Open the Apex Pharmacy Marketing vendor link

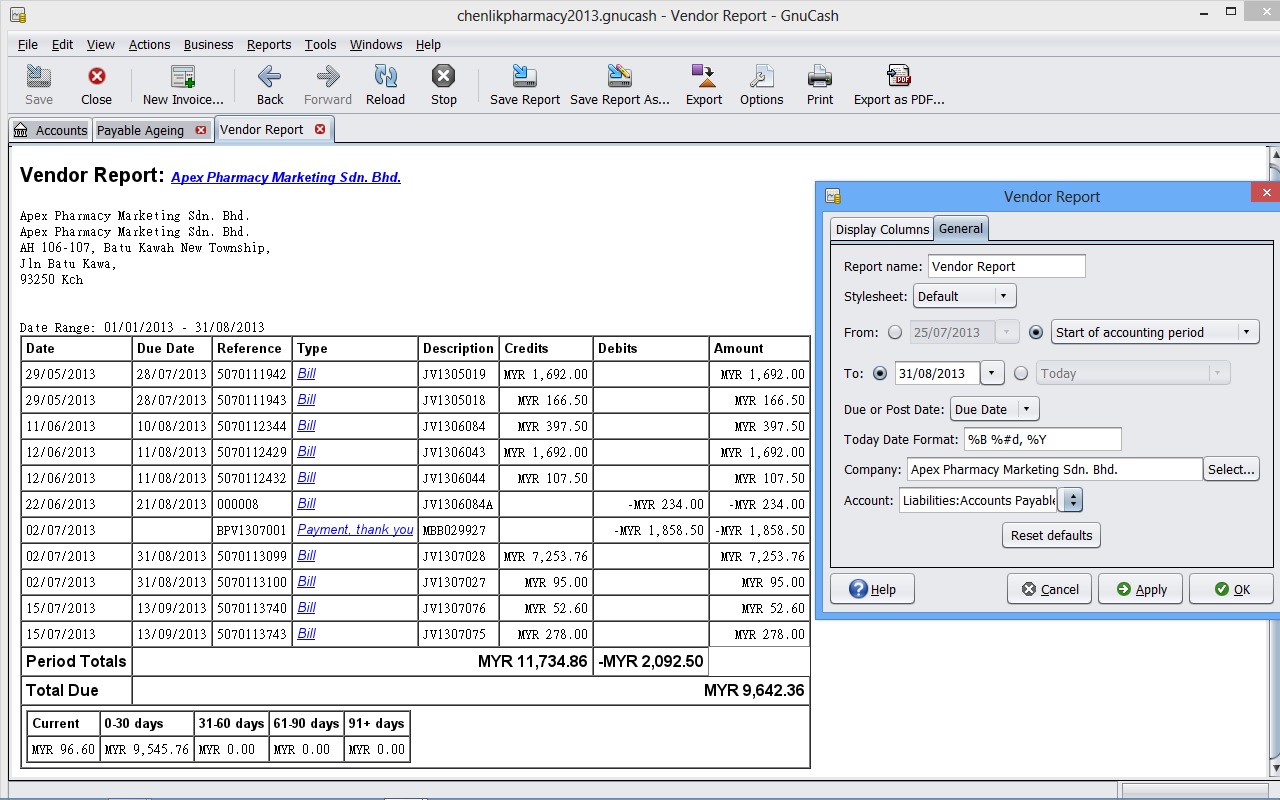pos(286,177)
